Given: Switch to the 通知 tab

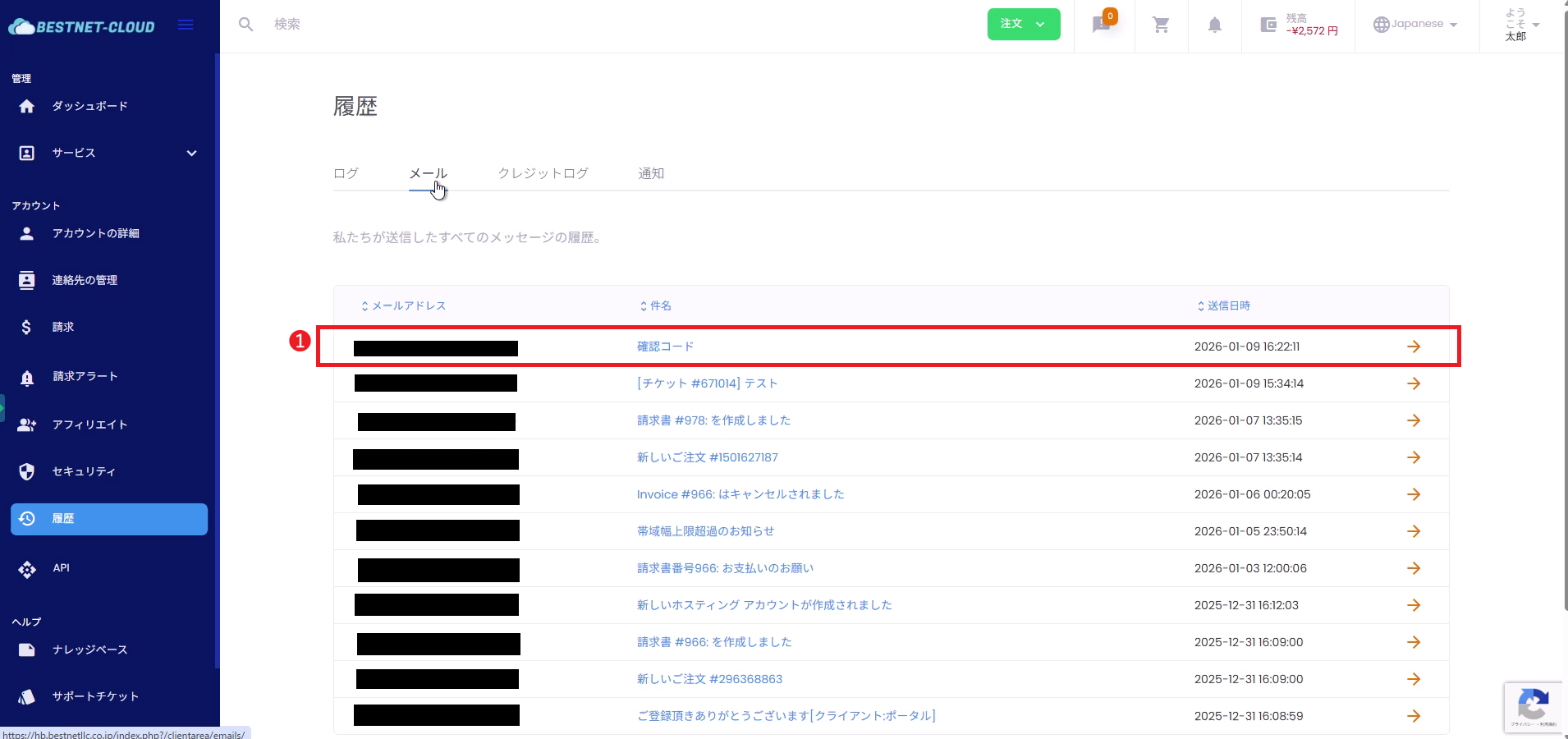Looking at the screenshot, I should point(651,173).
